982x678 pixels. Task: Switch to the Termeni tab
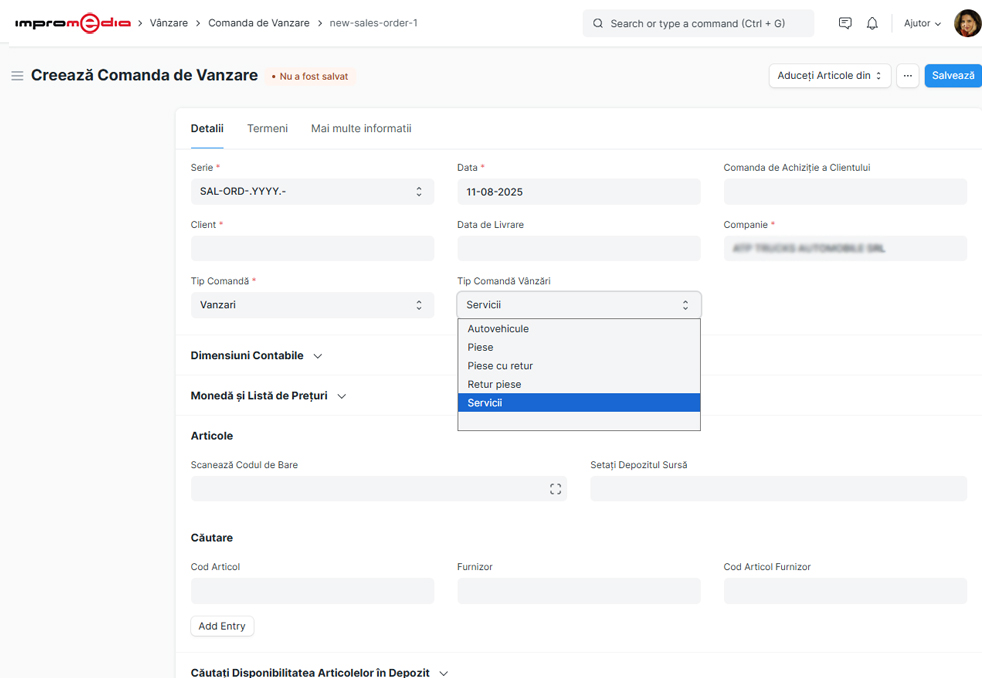tap(267, 129)
